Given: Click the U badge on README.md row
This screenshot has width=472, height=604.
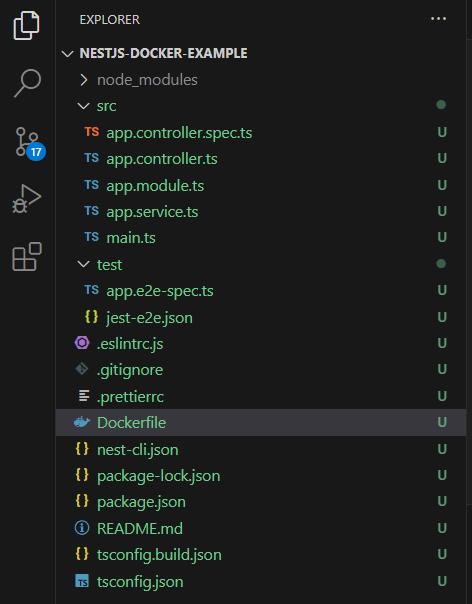Looking at the screenshot, I should [x=442, y=528].
